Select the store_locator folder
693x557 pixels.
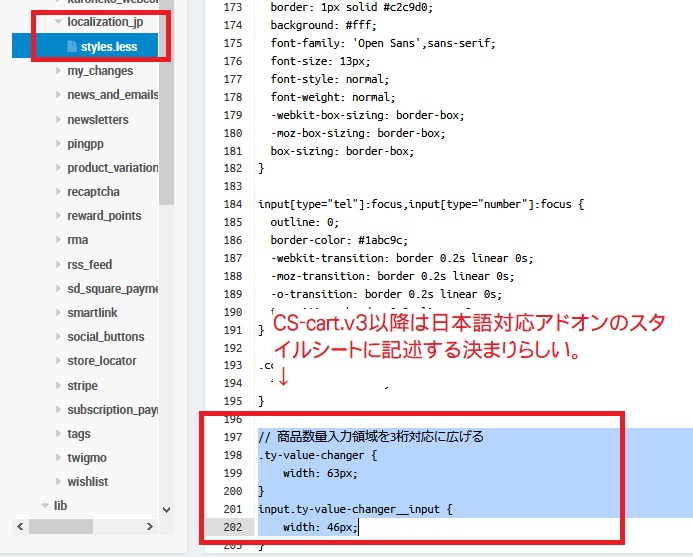[102, 361]
